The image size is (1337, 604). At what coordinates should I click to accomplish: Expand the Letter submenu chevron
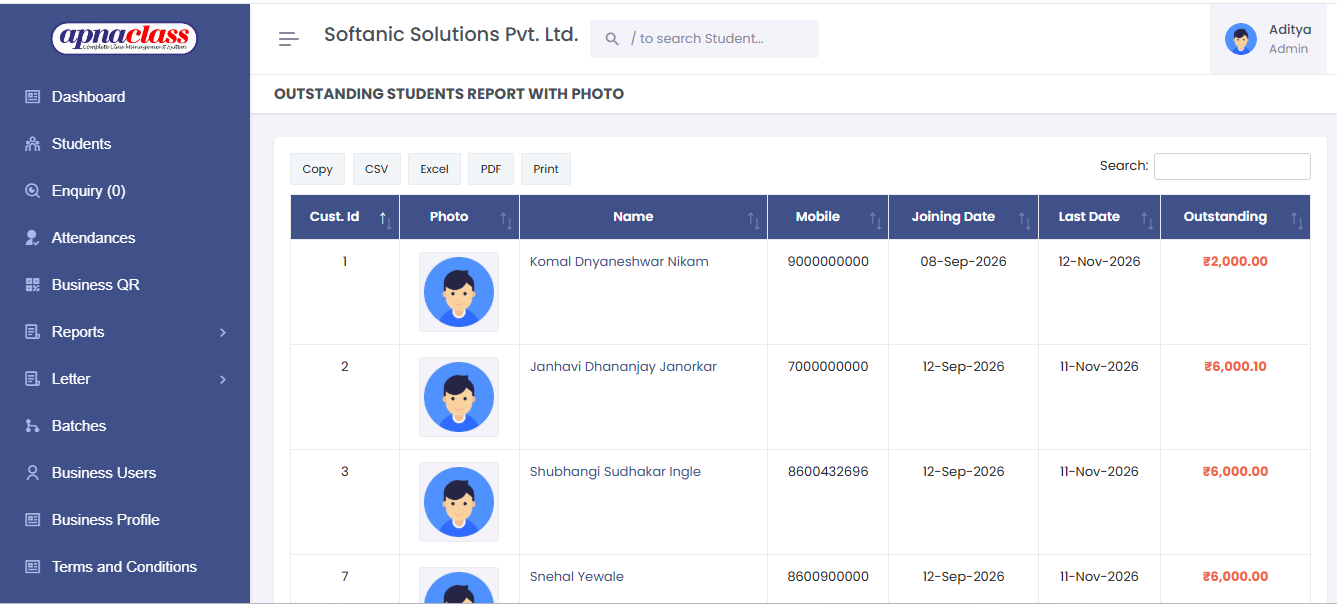pos(223,379)
